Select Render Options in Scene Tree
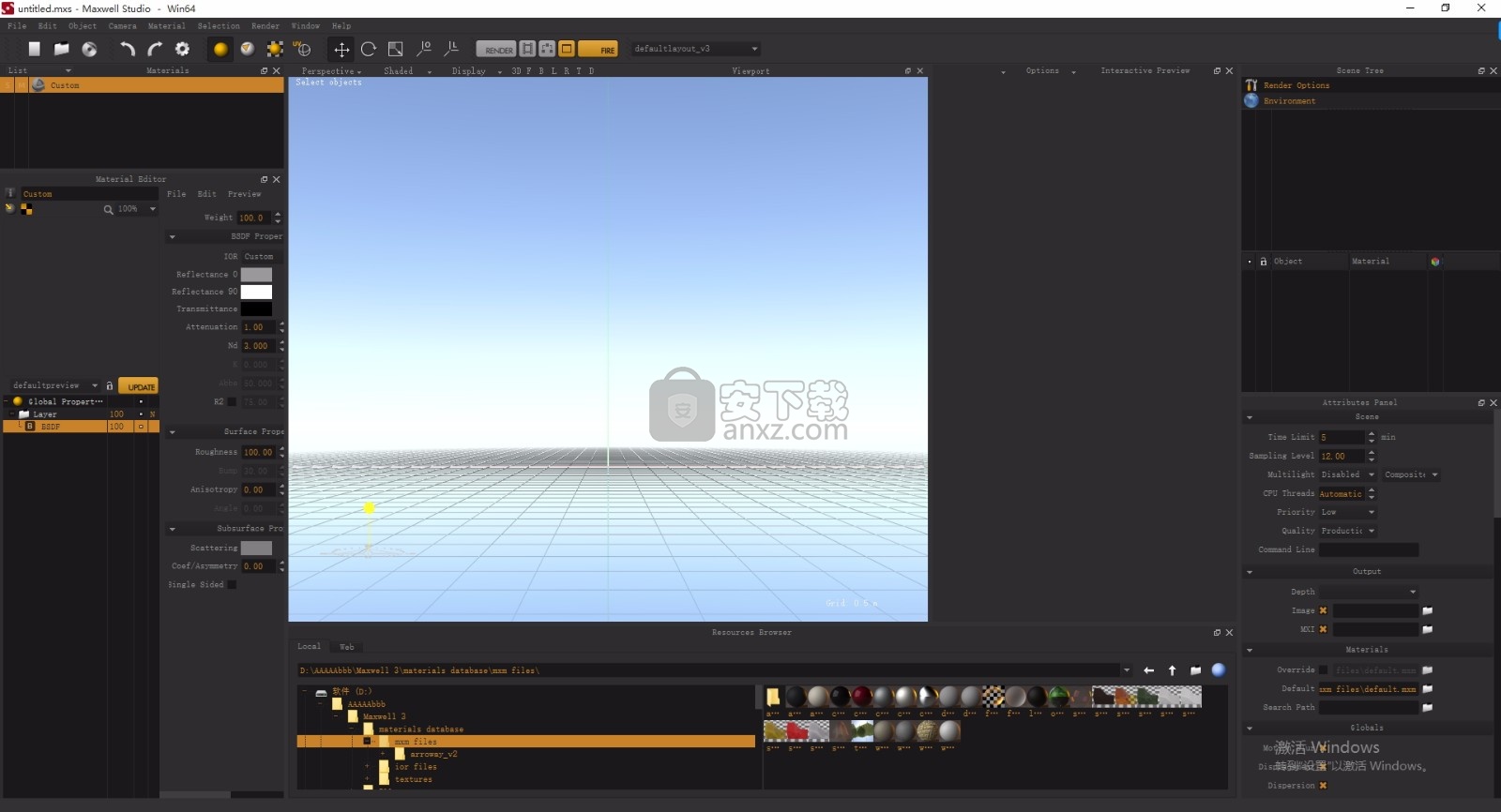This screenshot has width=1501, height=812. 1296,85
